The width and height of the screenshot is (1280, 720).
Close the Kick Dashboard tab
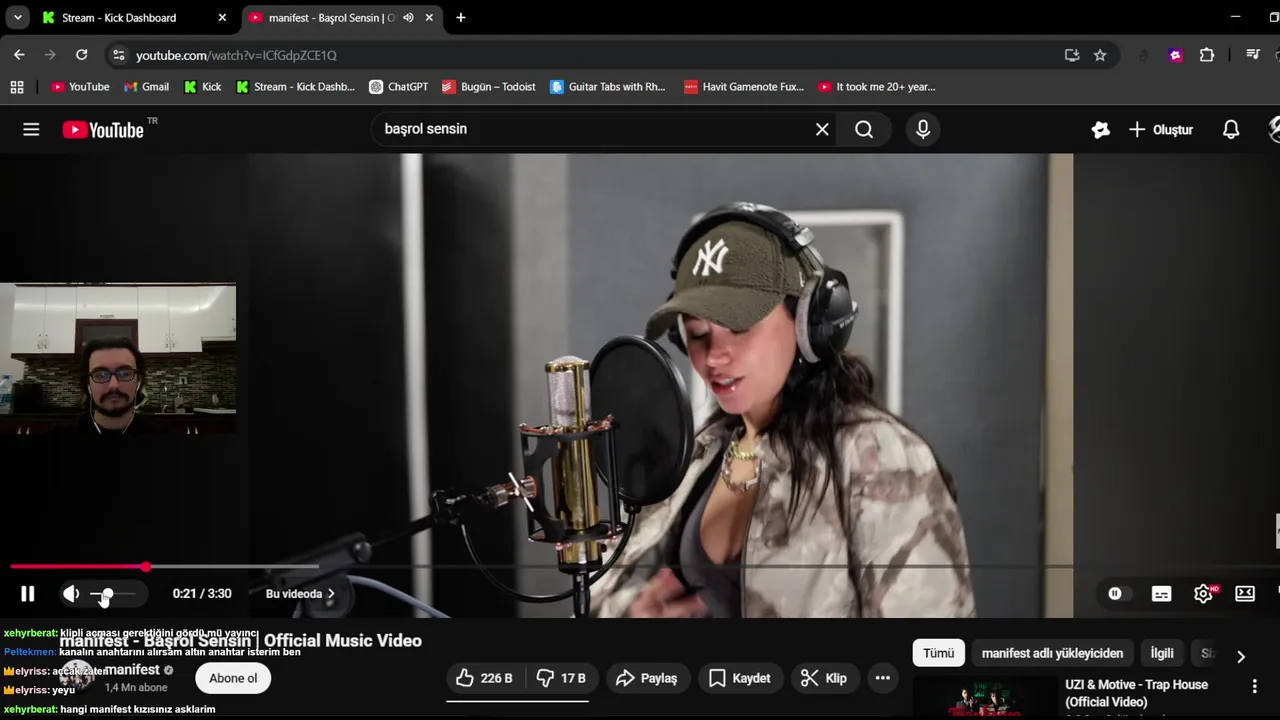[222, 18]
